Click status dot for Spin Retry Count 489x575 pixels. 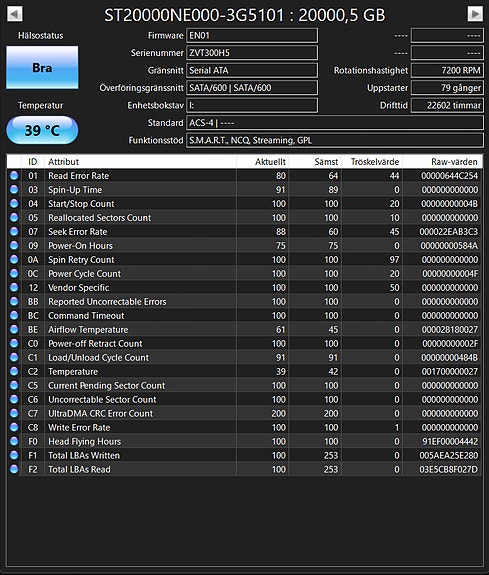(14, 260)
